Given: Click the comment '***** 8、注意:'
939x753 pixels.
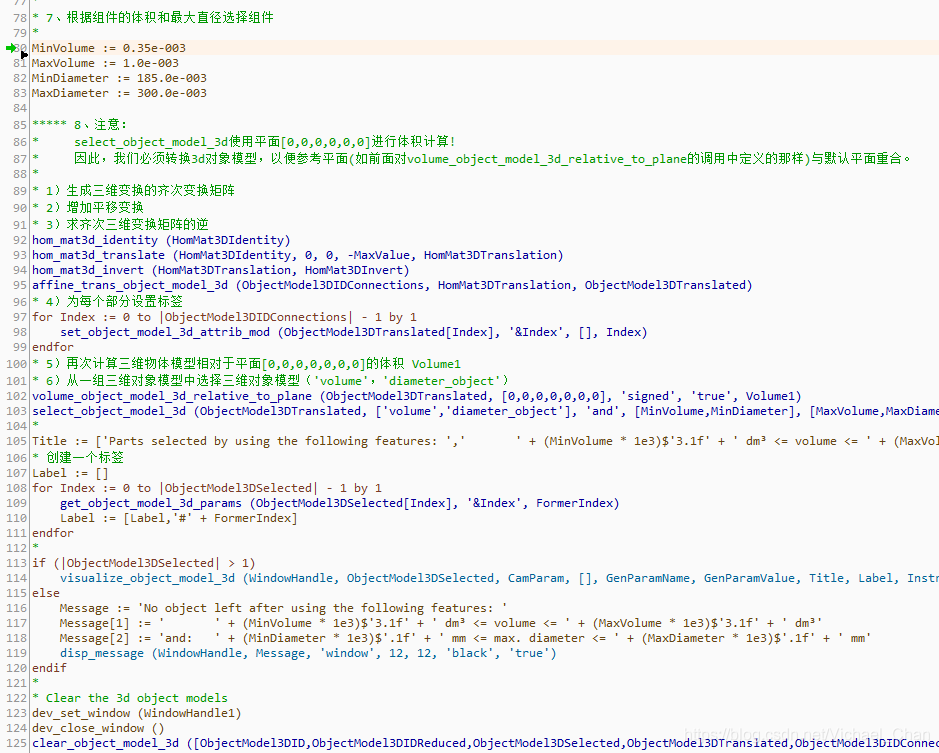Looking at the screenshot, I should click(x=79, y=125).
